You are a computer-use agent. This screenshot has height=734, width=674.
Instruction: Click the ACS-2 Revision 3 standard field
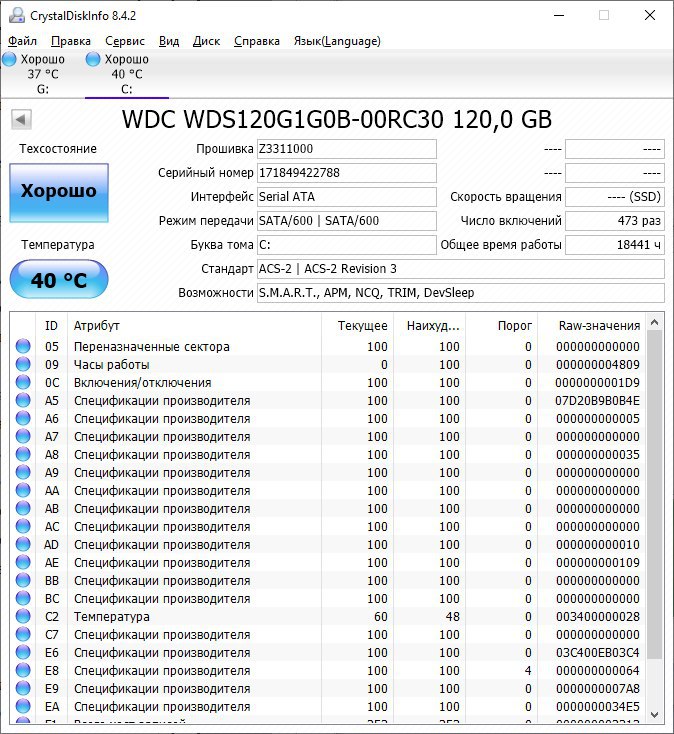(x=461, y=269)
